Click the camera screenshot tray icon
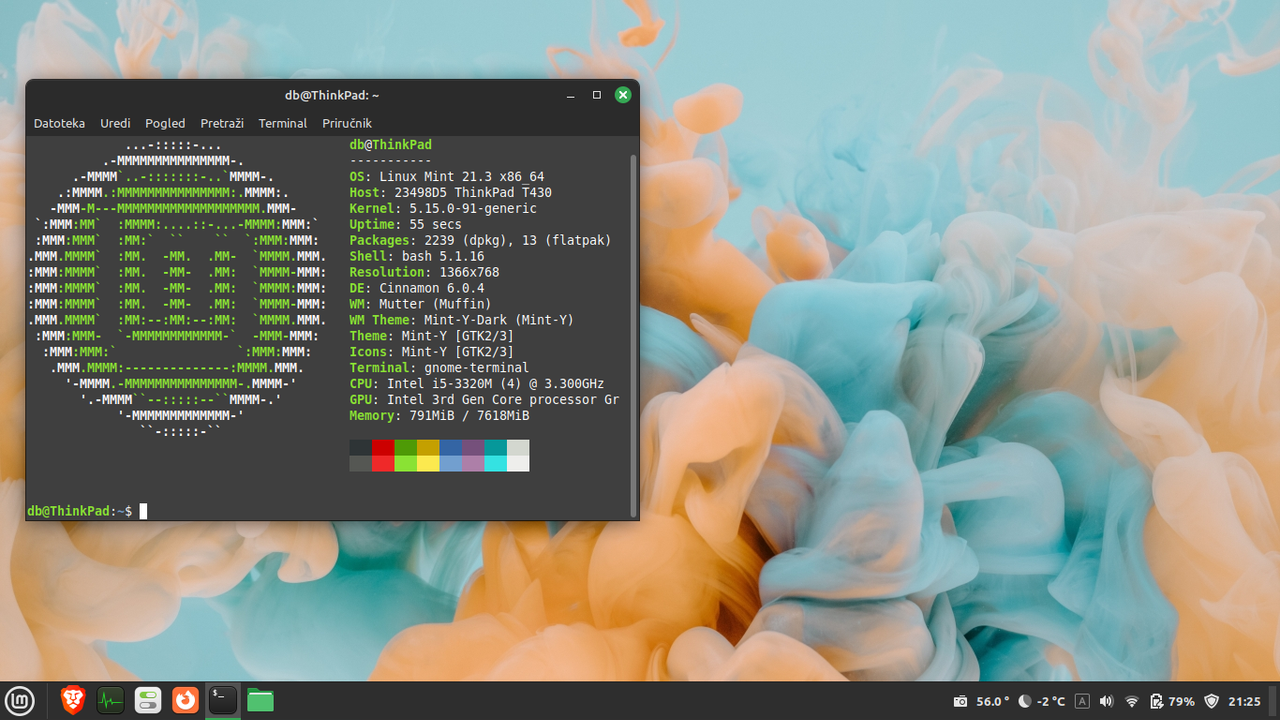Screen dimensions: 1280x720 click(960, 701)
